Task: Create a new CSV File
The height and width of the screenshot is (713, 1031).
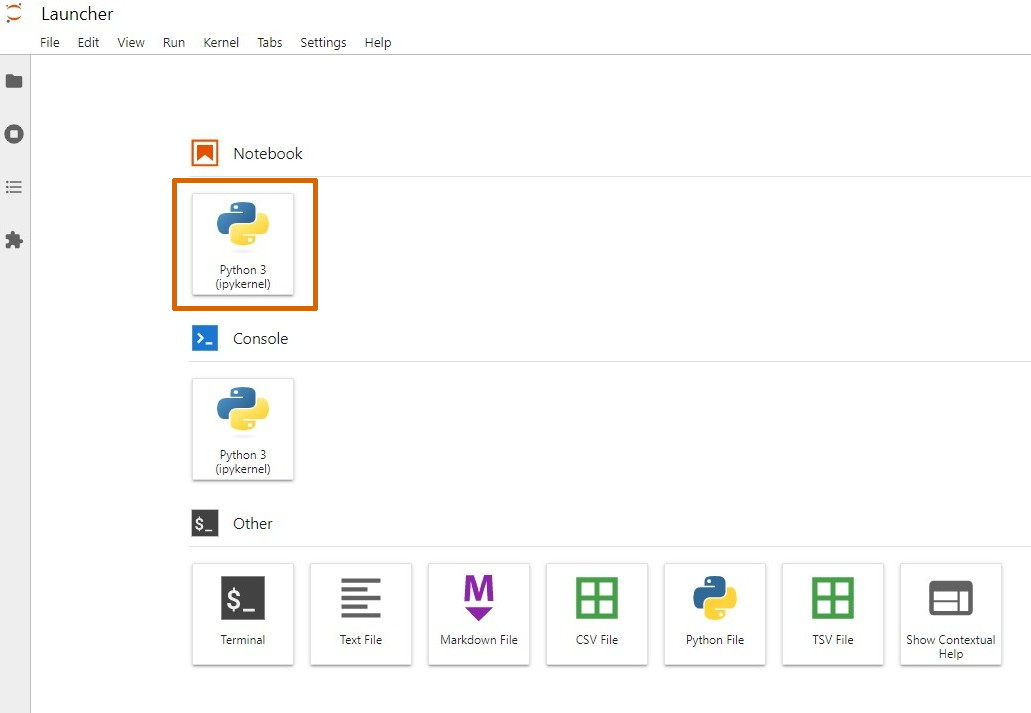Action: (x=597, y=614)
